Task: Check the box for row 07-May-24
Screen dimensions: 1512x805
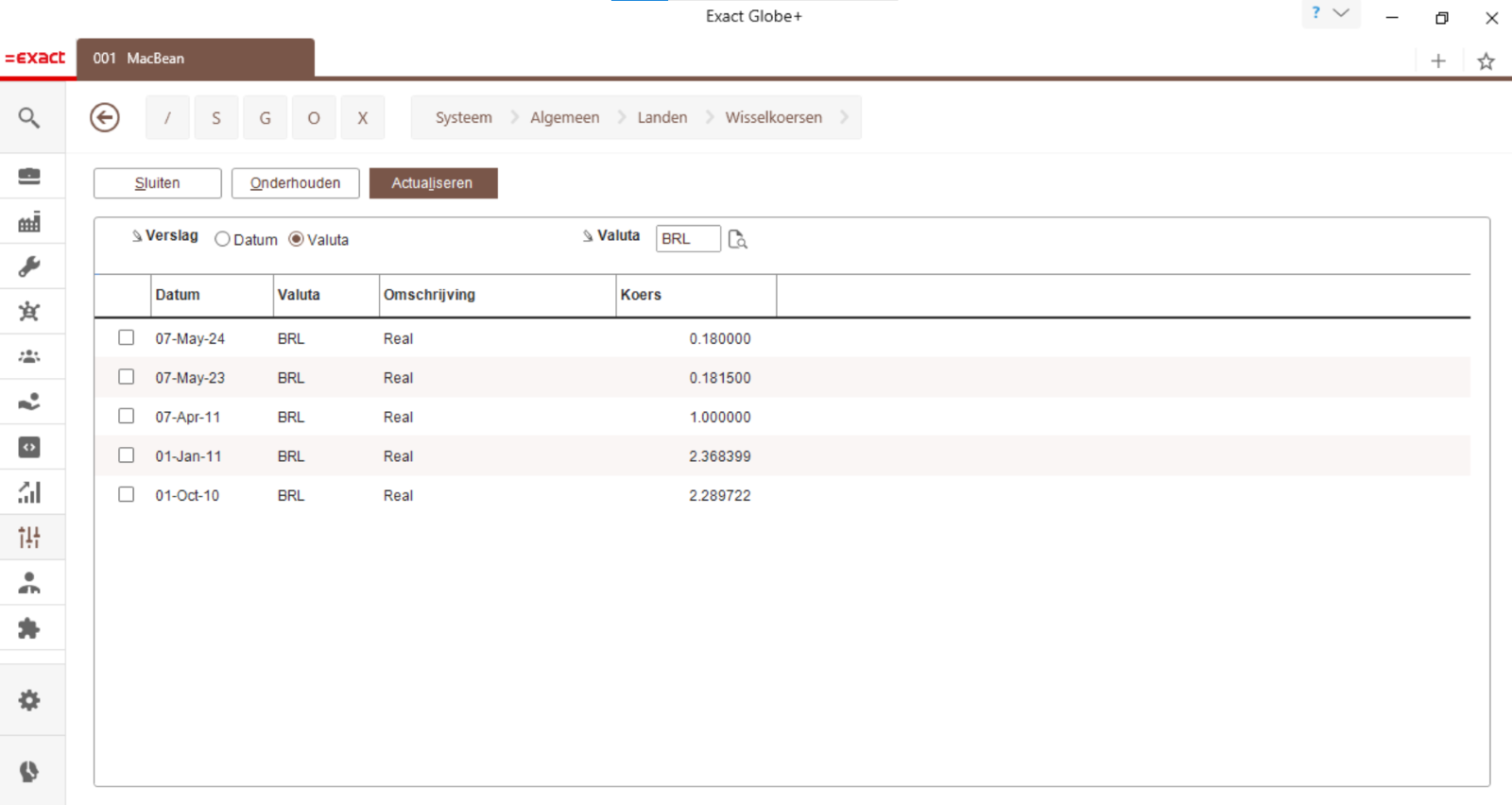Action: (127, 338)
